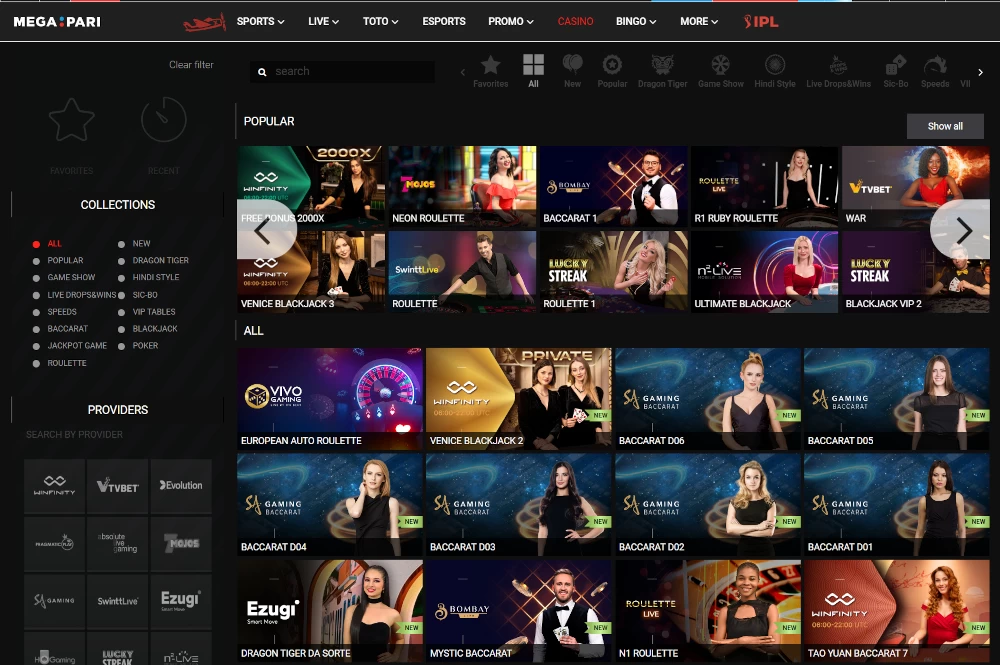The width and height of the screenshot is (1000, 665).
Task: Select the POKER collection option
Action: (x=138, y=346)
